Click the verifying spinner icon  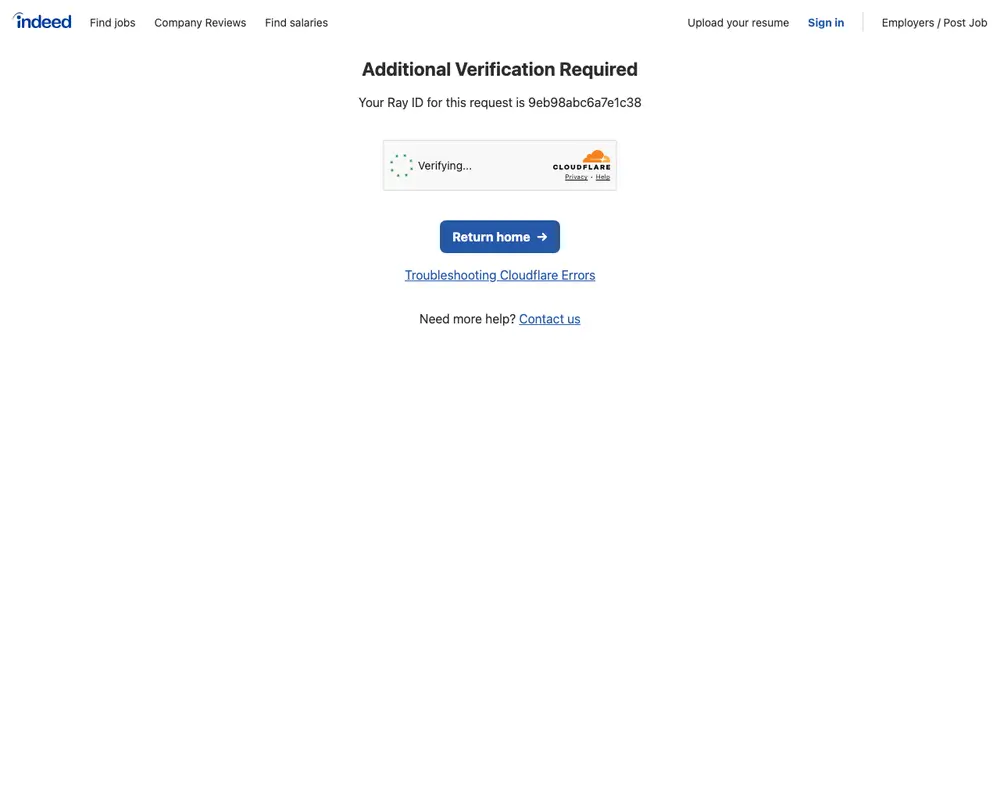(x=401, y=165)
